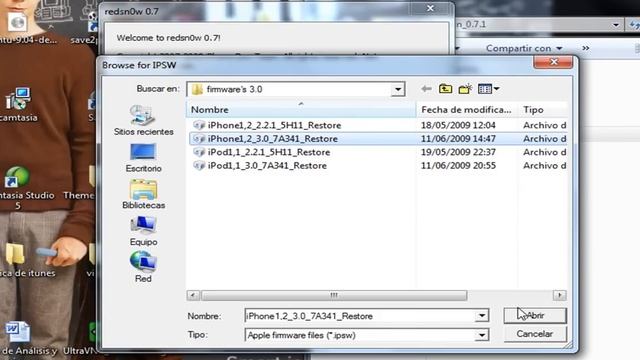640x360 pixels.
Task: Expand Explorer toolbar overflow chevron
Action: point(586,48)
